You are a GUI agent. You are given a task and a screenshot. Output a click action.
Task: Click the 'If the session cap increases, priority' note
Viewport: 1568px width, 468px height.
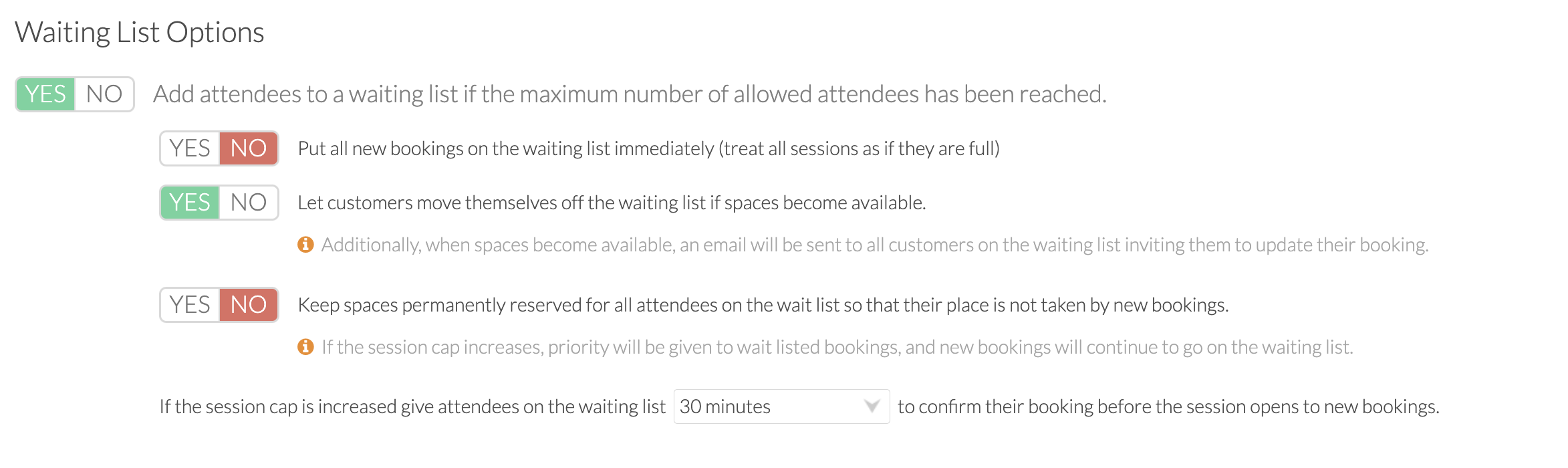coord(837,347)
